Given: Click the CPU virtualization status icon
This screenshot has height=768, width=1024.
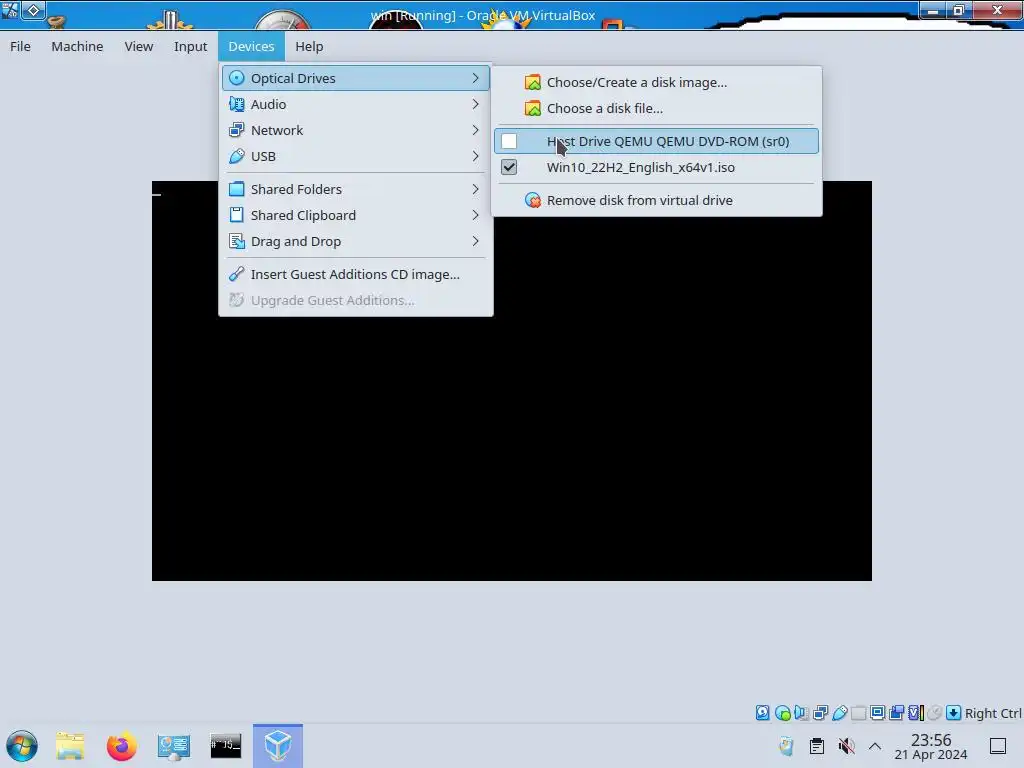Looking at the screenshot, I should coord(916,712).
